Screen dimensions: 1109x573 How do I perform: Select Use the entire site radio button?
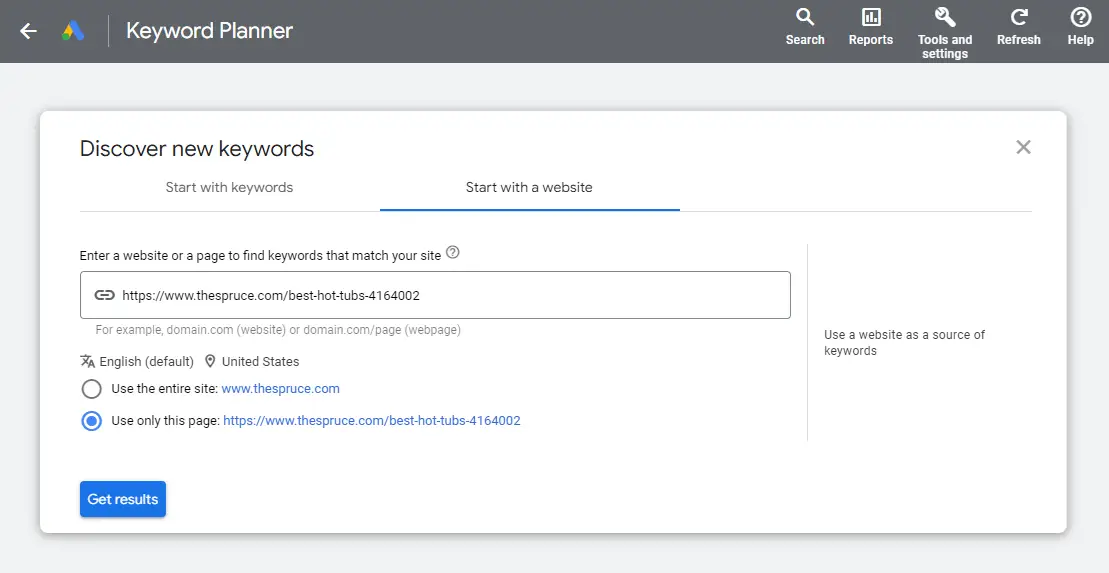(91, 389)
